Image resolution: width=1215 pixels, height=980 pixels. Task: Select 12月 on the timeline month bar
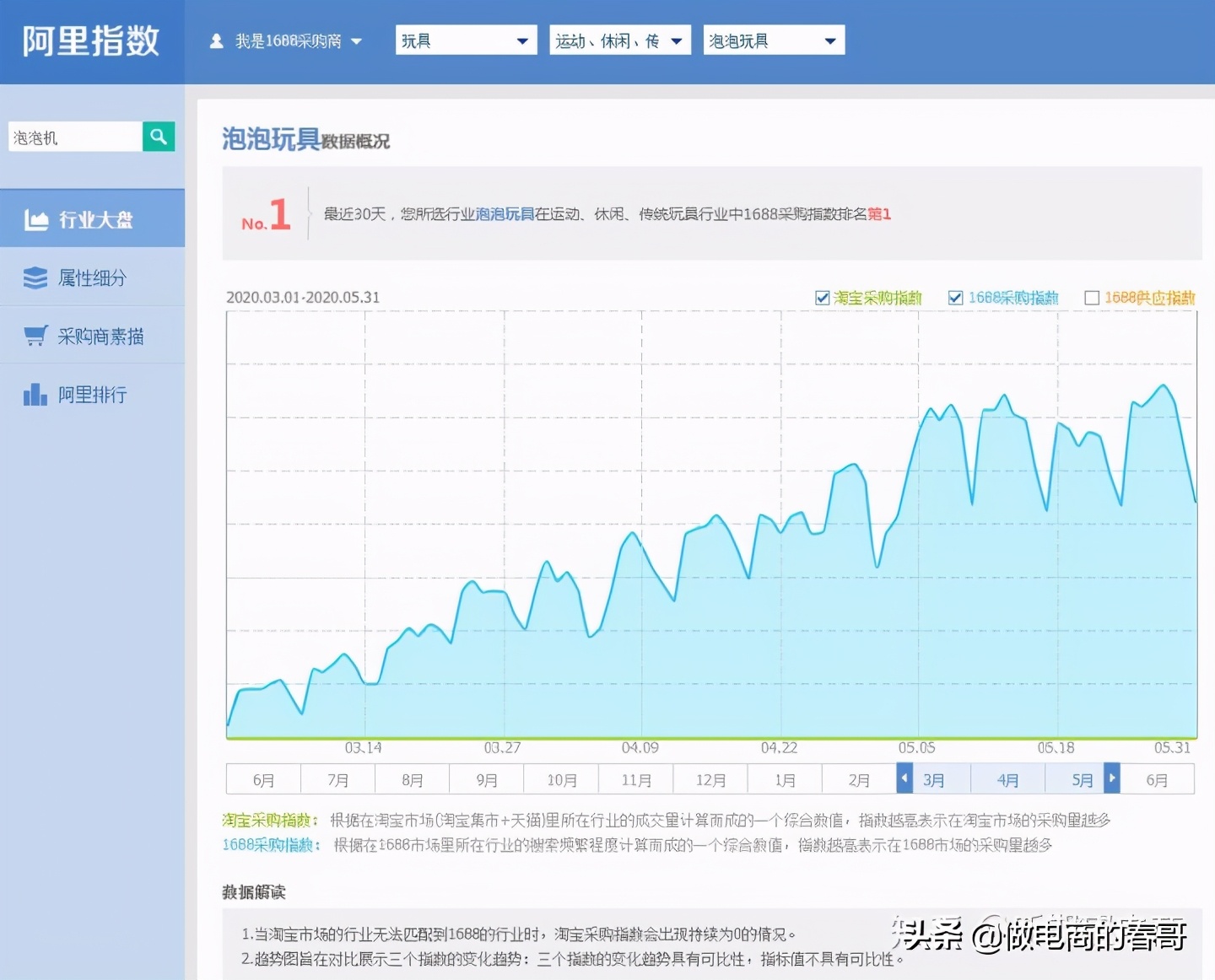pyautogui.click(x=710, y=780)
